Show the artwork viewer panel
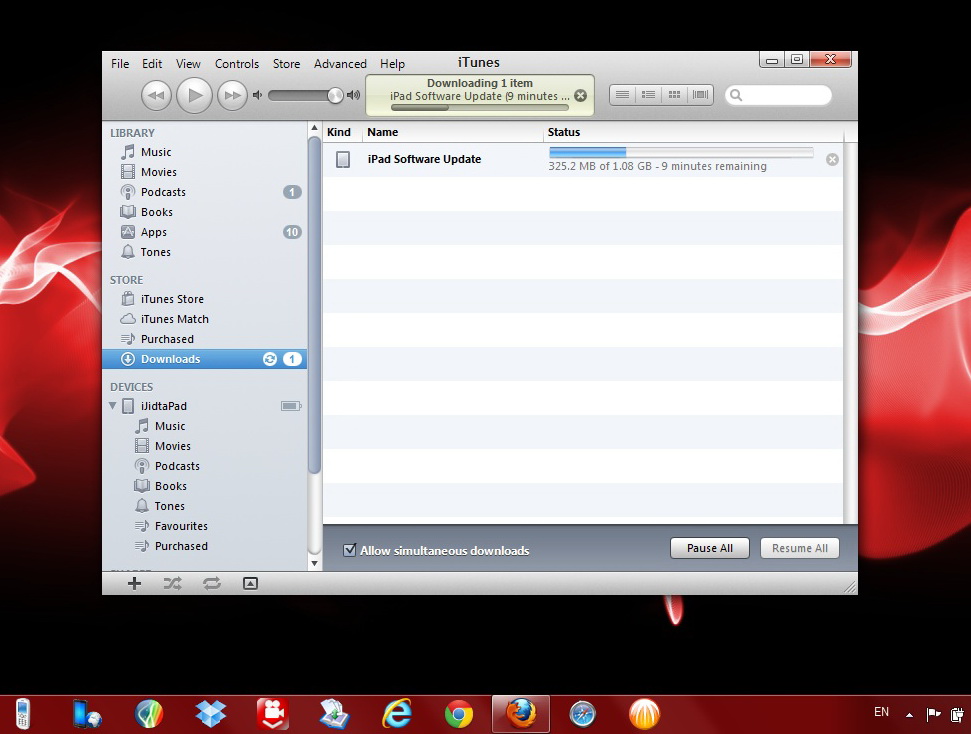 (x=250, y=583)
